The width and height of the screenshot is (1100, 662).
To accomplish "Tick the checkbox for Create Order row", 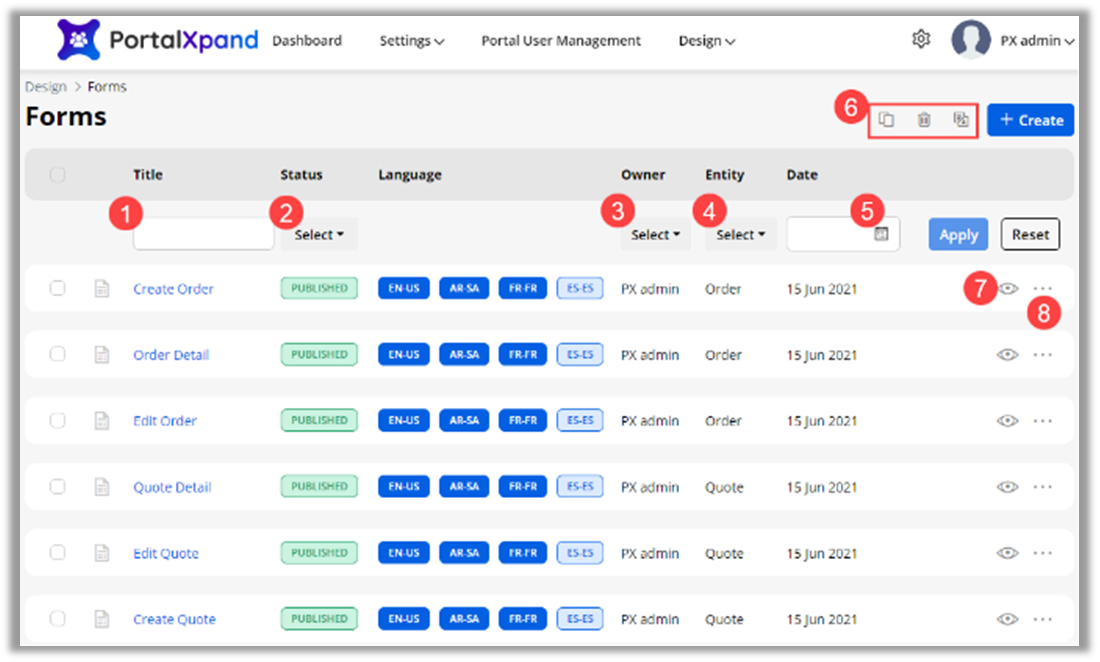I will [x=58, y=289].
